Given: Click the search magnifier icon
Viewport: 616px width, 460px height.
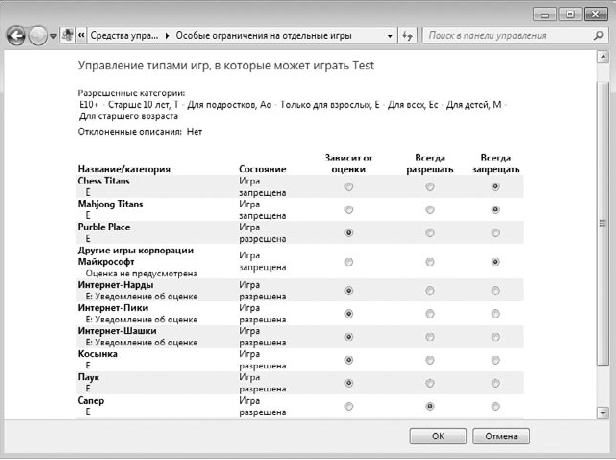Looking at the screenshot, I should 598,36.
